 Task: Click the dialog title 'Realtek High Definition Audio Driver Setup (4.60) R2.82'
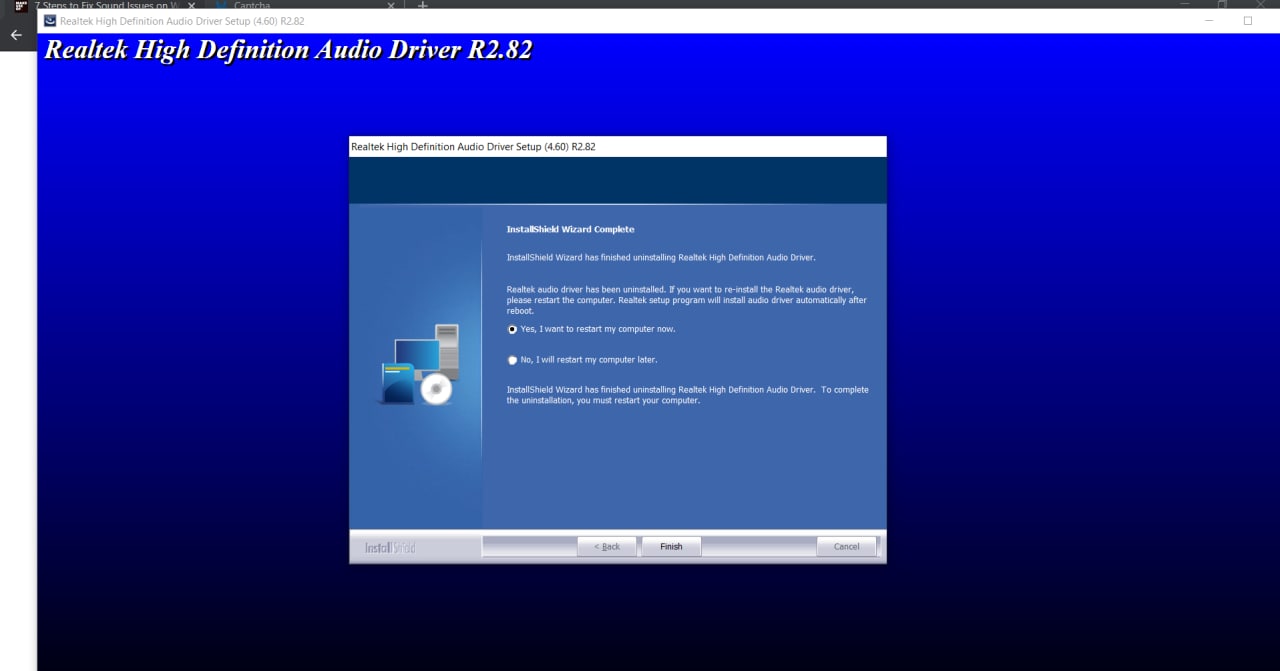click(x=473, y=147)
